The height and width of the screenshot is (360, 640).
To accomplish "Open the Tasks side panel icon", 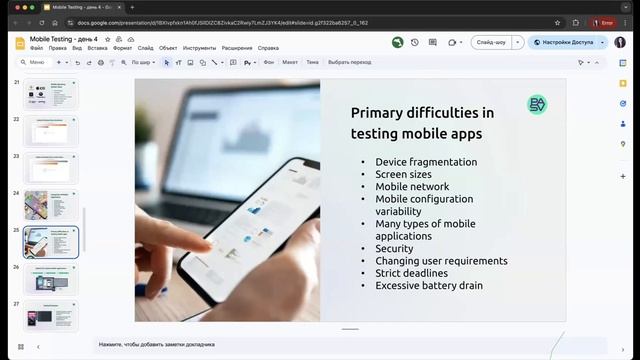I will pyautogui.click(x=623, y=103).
